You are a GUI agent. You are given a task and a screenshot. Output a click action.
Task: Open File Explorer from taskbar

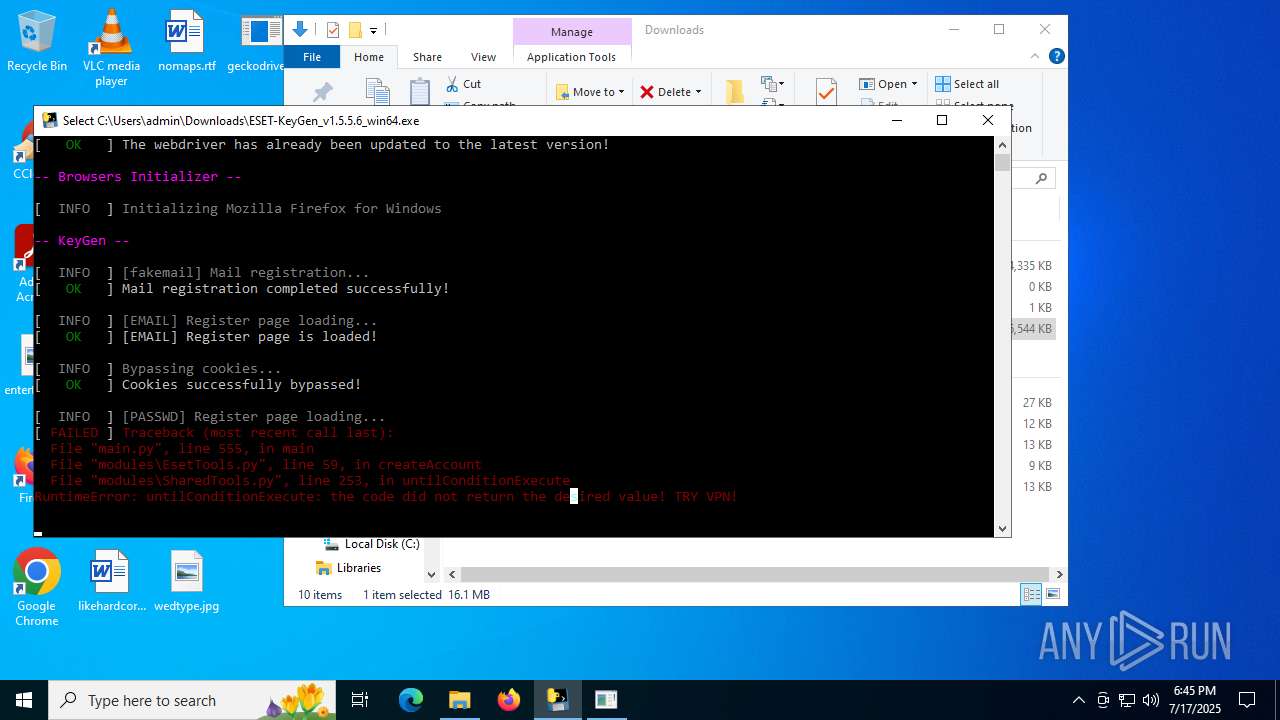point(459,700)
